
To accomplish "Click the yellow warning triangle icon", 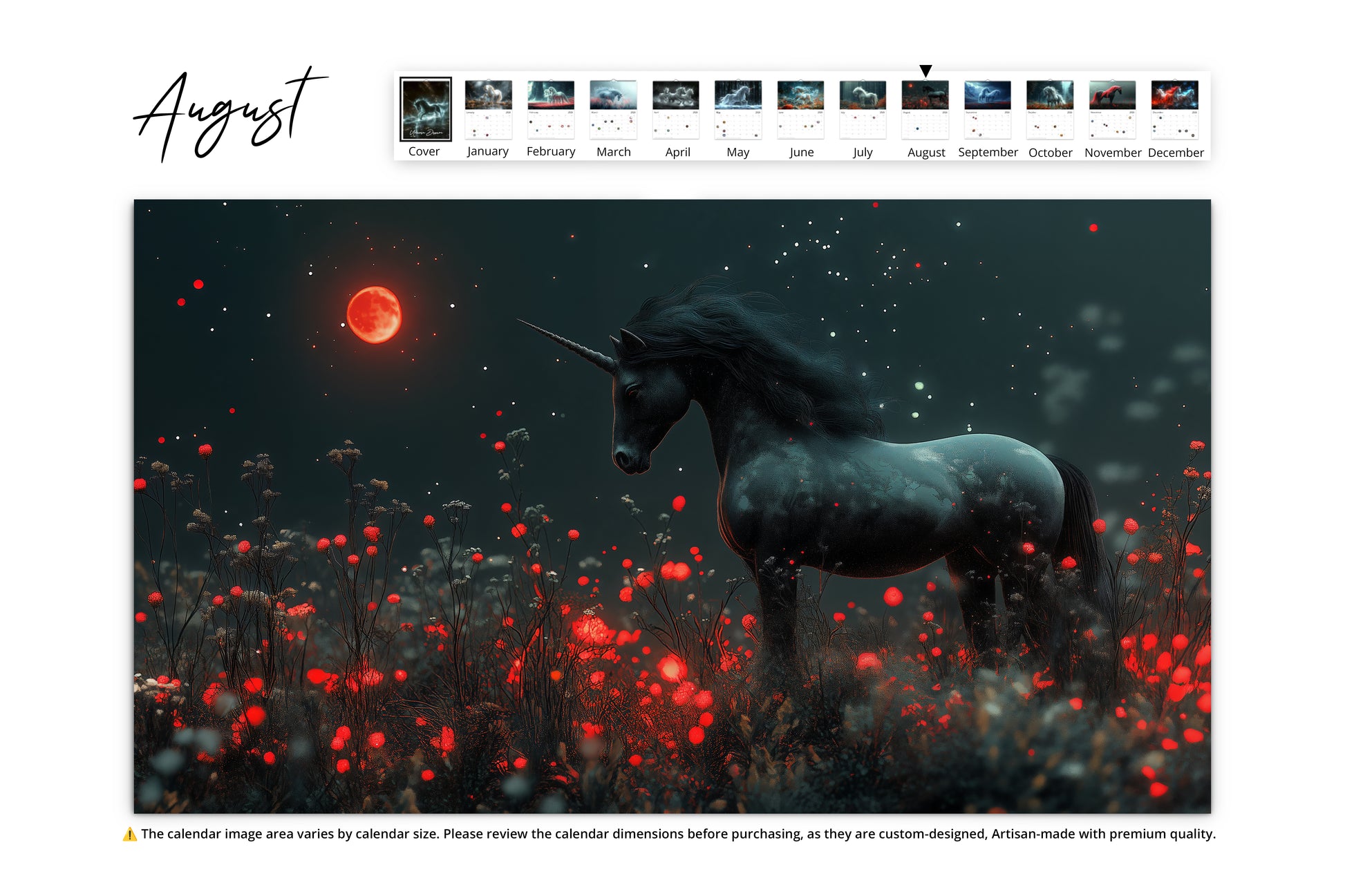I will click(129, 835).
